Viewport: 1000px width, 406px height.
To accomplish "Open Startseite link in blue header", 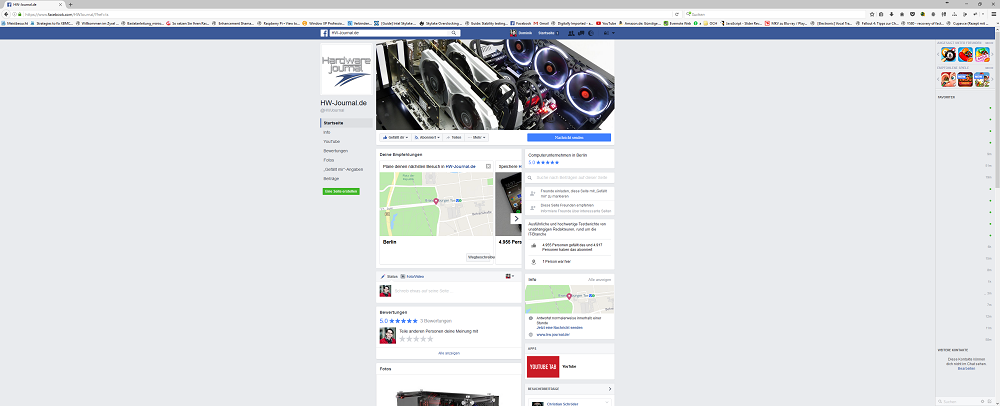I will 547,33.
